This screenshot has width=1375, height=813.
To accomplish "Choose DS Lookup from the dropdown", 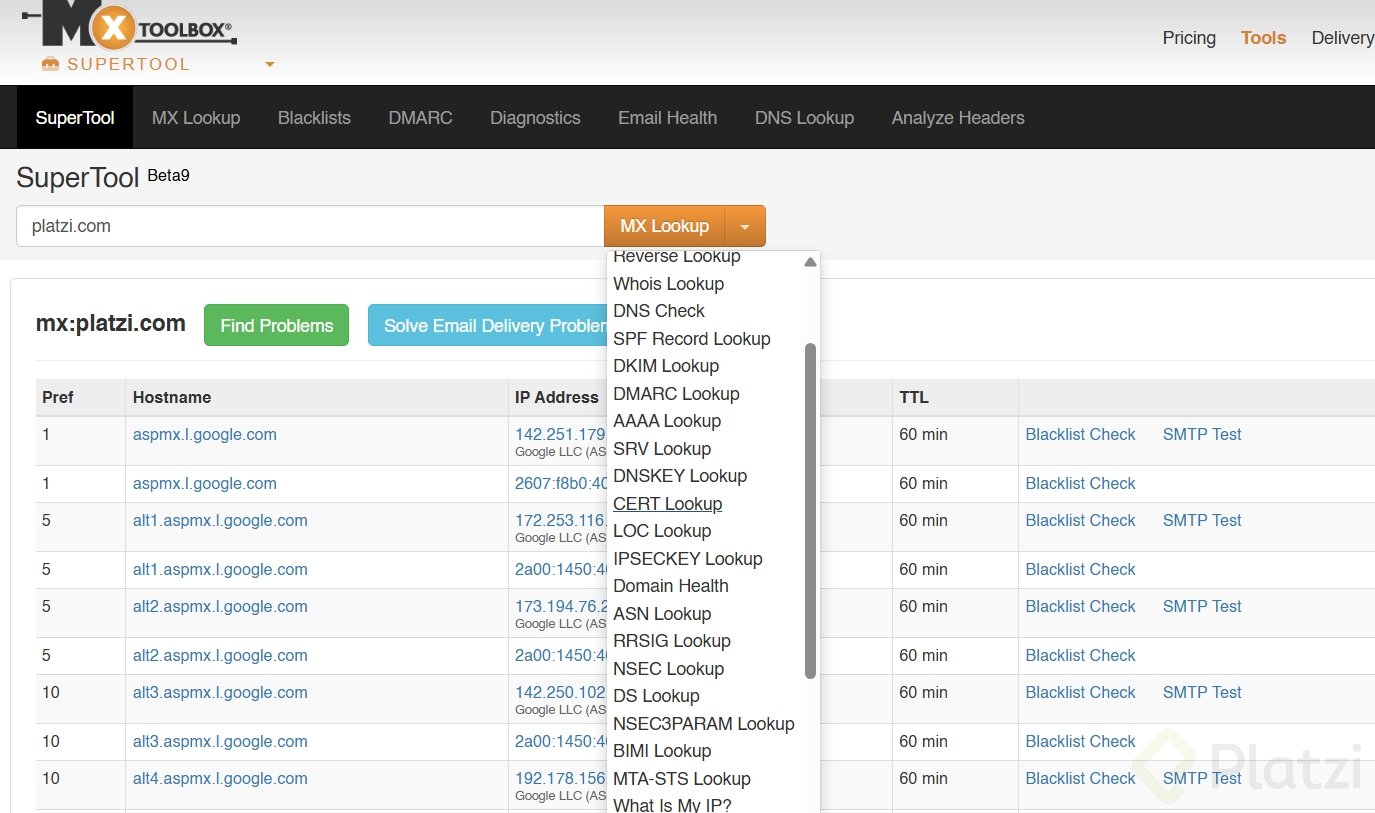I will point(656,696).
